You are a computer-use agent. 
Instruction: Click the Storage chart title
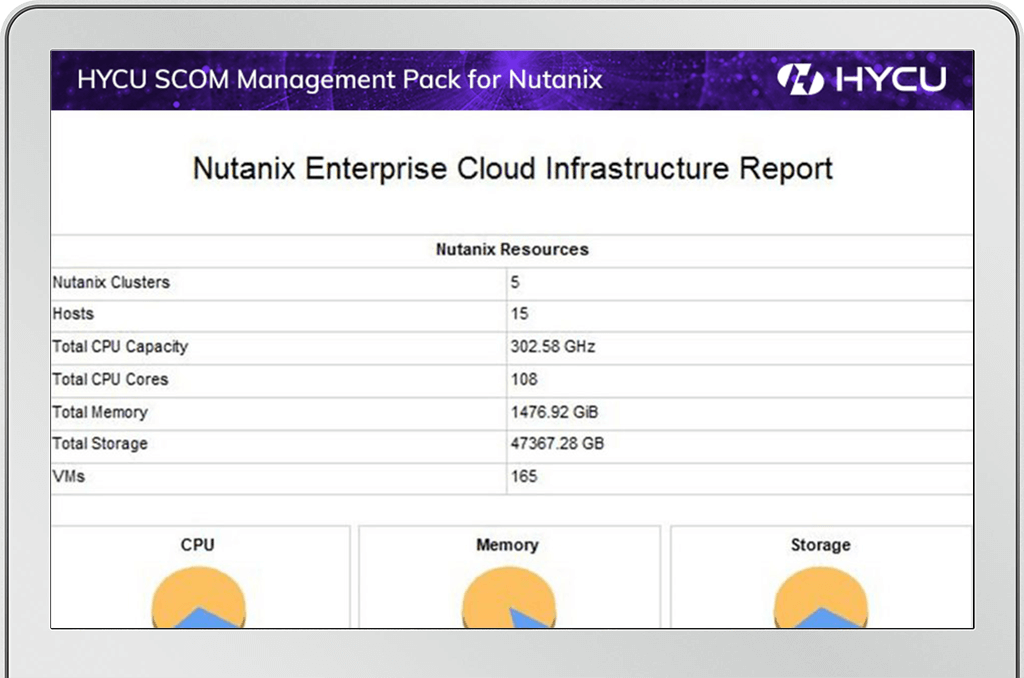click(x=821, y=545)
